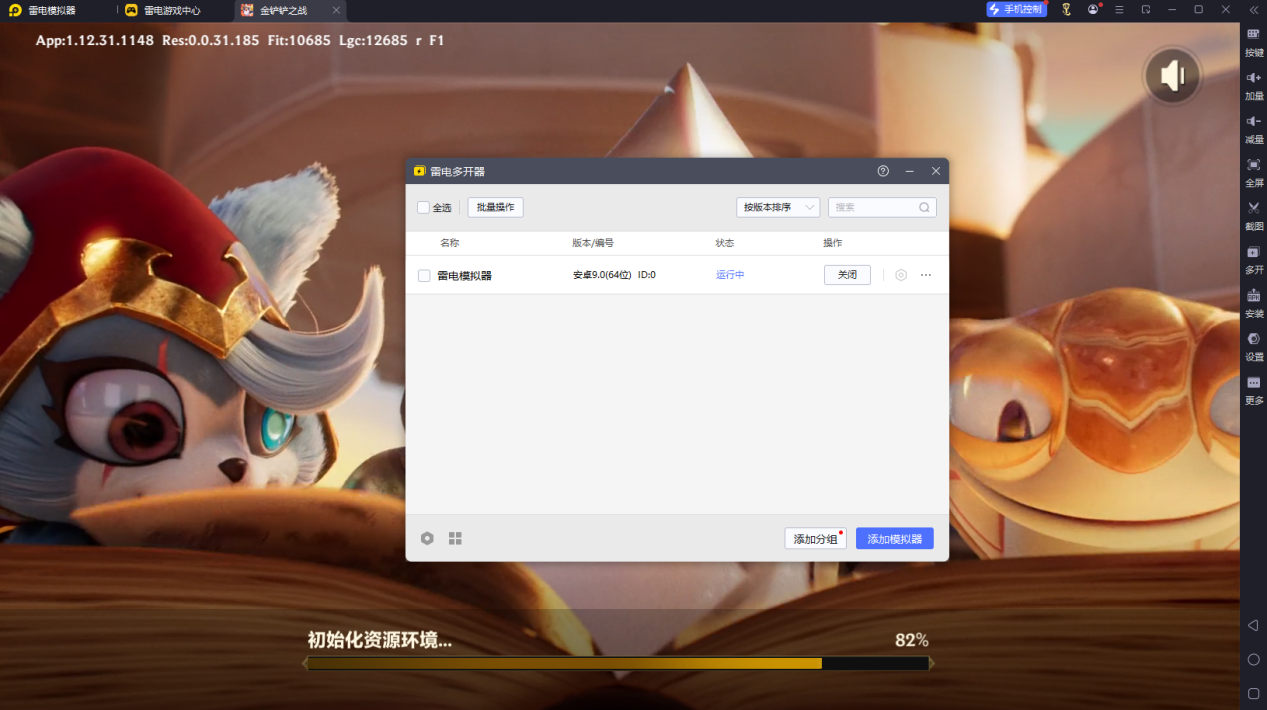Viewport: 1267px width, 710px height.
Task: Take screenshot with 截图 scissors icon
Action: click(x=1253, y=214)
